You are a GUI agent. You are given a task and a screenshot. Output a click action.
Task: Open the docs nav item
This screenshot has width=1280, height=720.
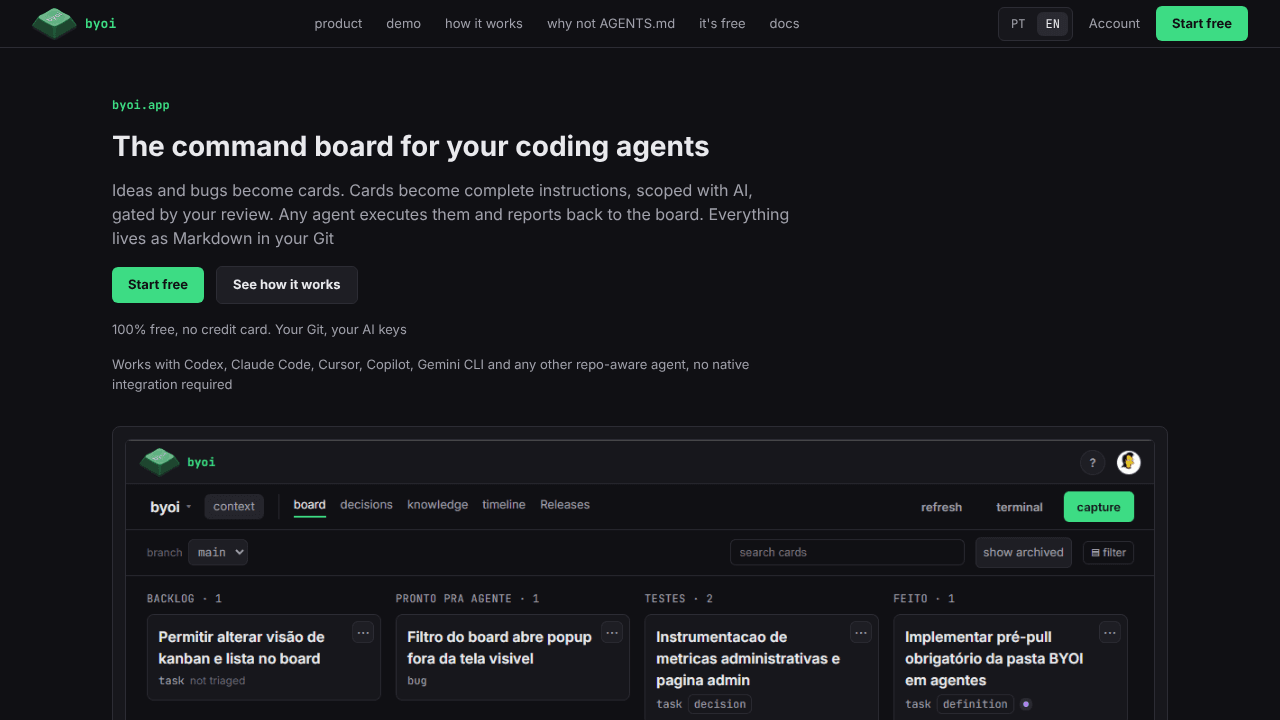[784, 23]
